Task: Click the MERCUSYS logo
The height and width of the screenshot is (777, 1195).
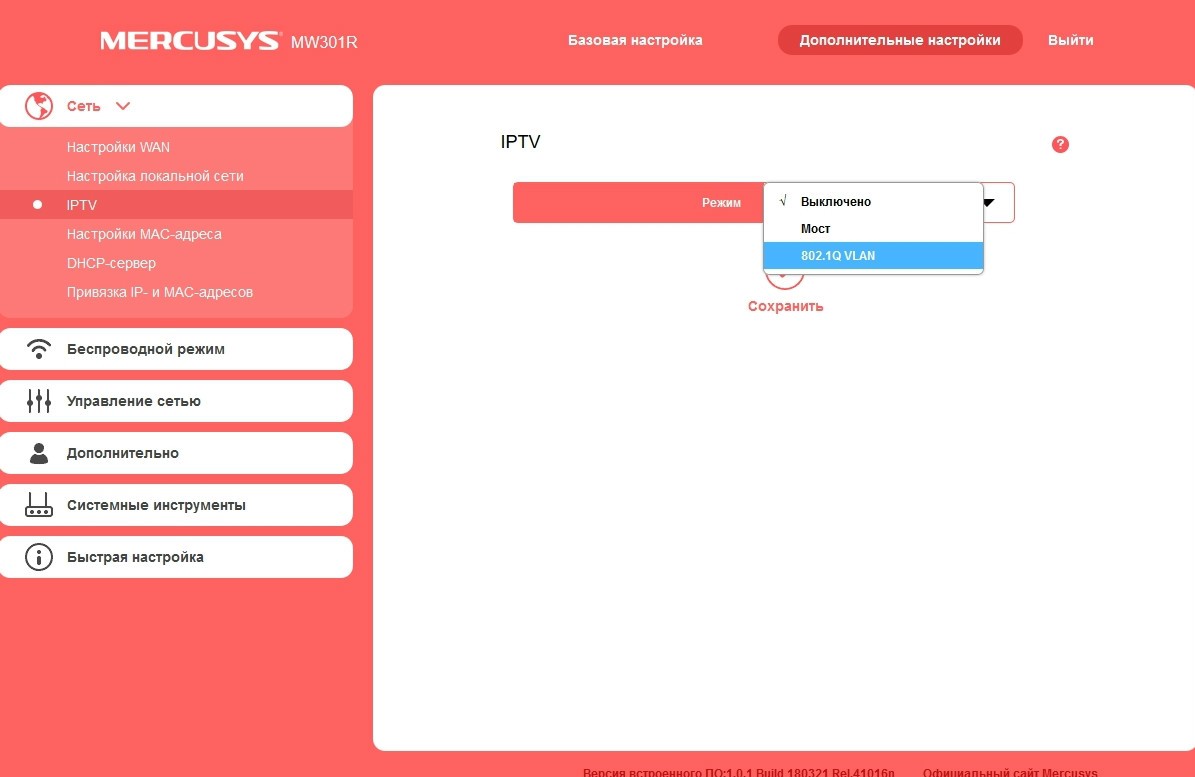Action: click(x=190, y=41)
